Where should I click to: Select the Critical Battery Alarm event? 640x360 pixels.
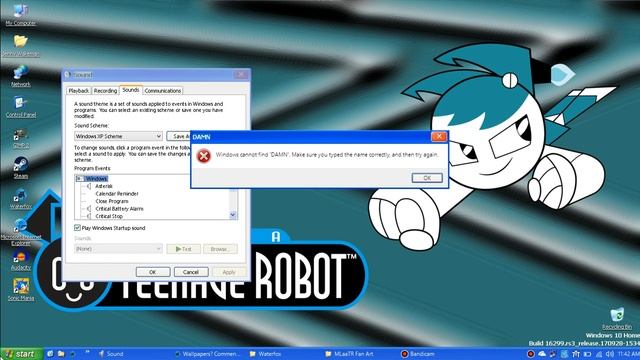pyautogui.click(x=119, y=209)
